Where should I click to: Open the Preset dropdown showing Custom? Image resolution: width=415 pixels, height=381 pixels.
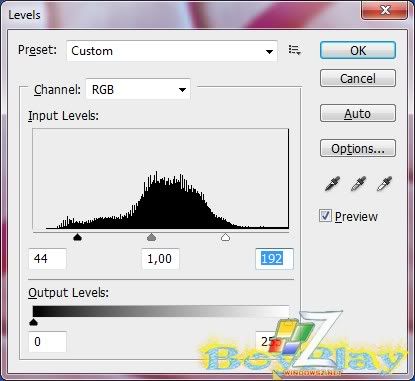pyautogui.click(x=172, y=51)
